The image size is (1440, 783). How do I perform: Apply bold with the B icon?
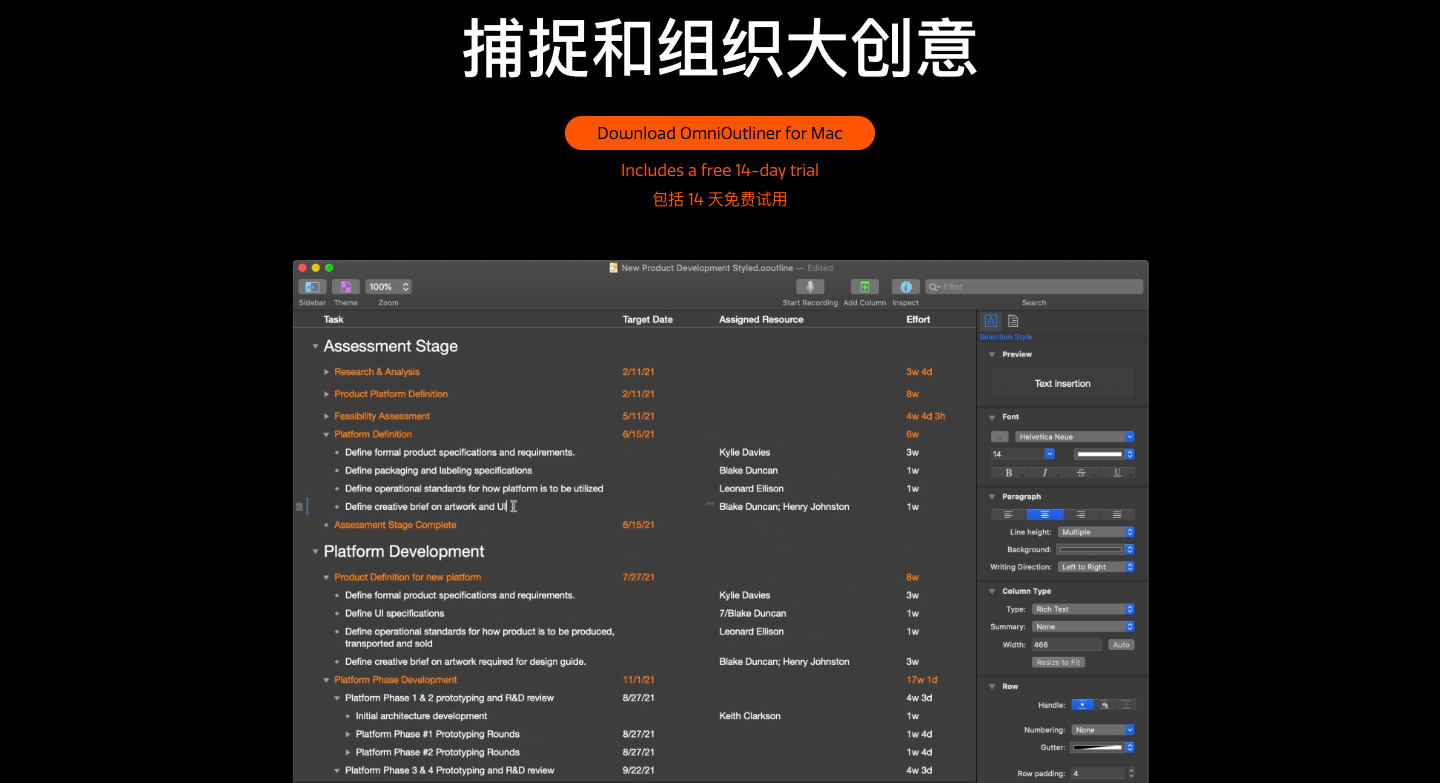click(1008, 472)
